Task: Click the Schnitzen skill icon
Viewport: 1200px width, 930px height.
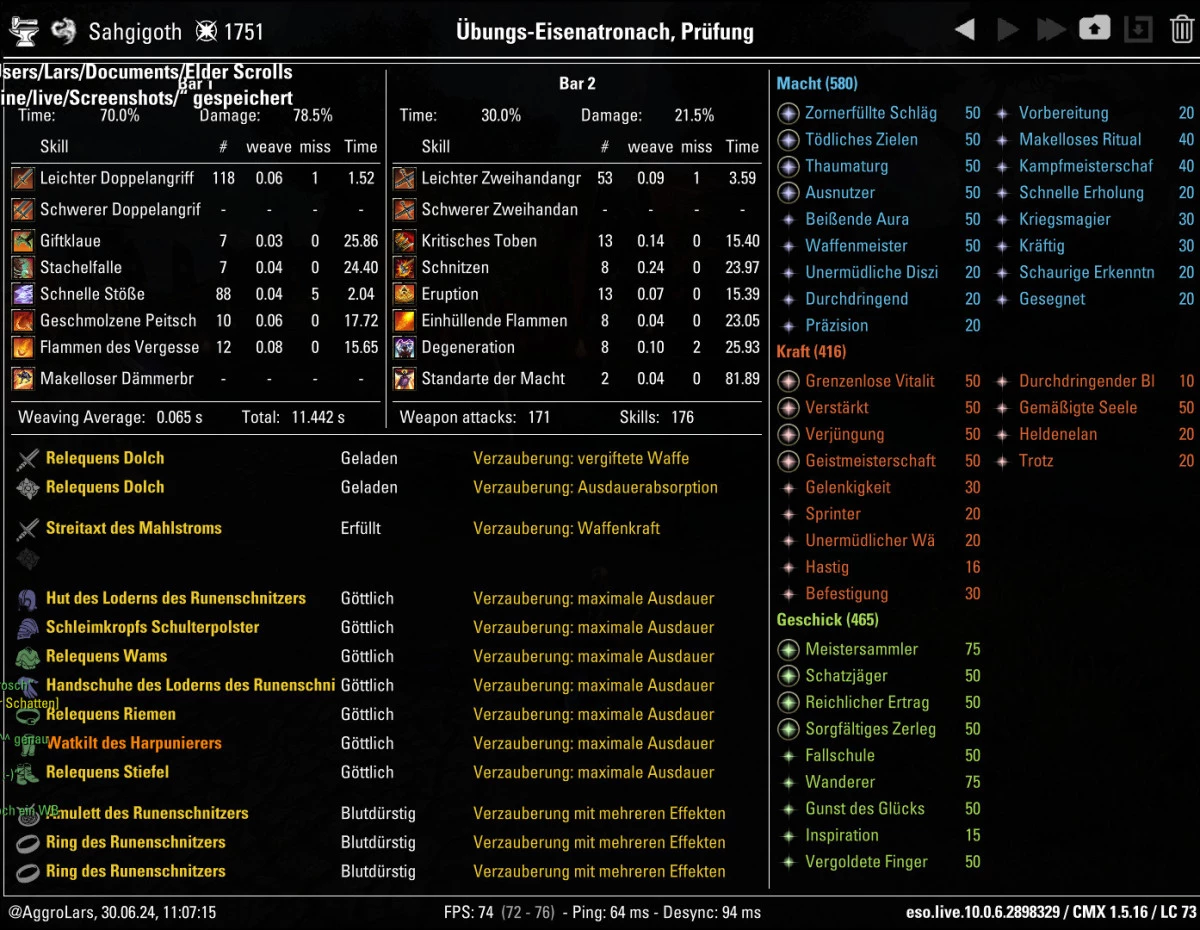Action: point(404,268)
